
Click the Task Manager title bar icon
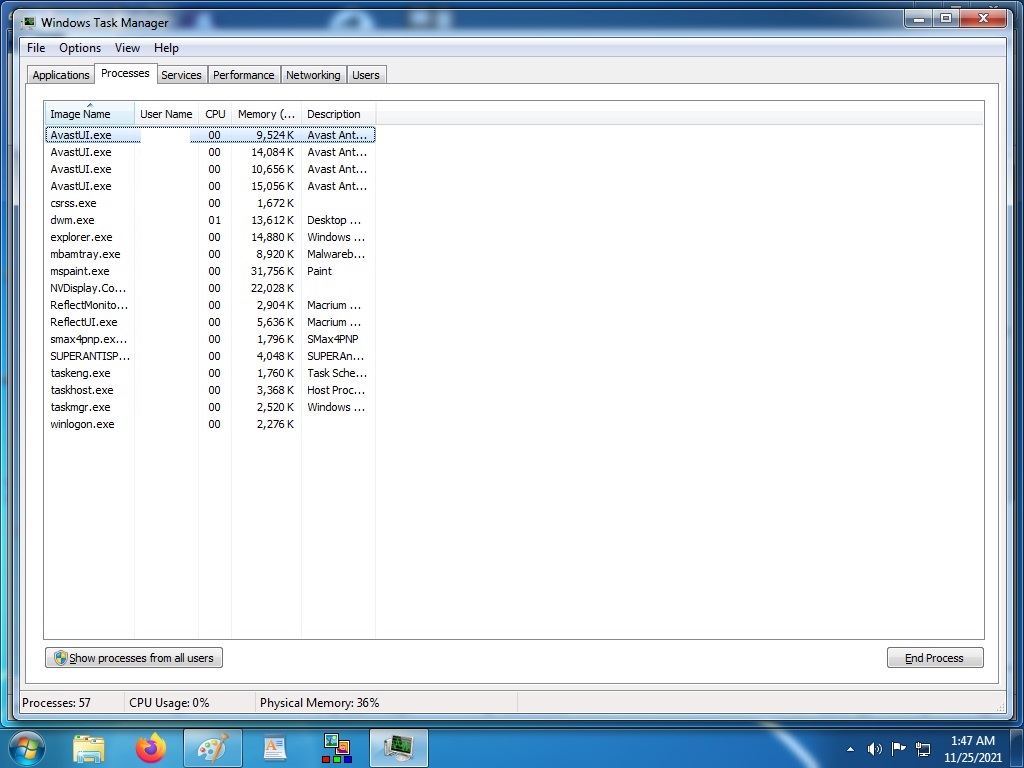point(28,23)
